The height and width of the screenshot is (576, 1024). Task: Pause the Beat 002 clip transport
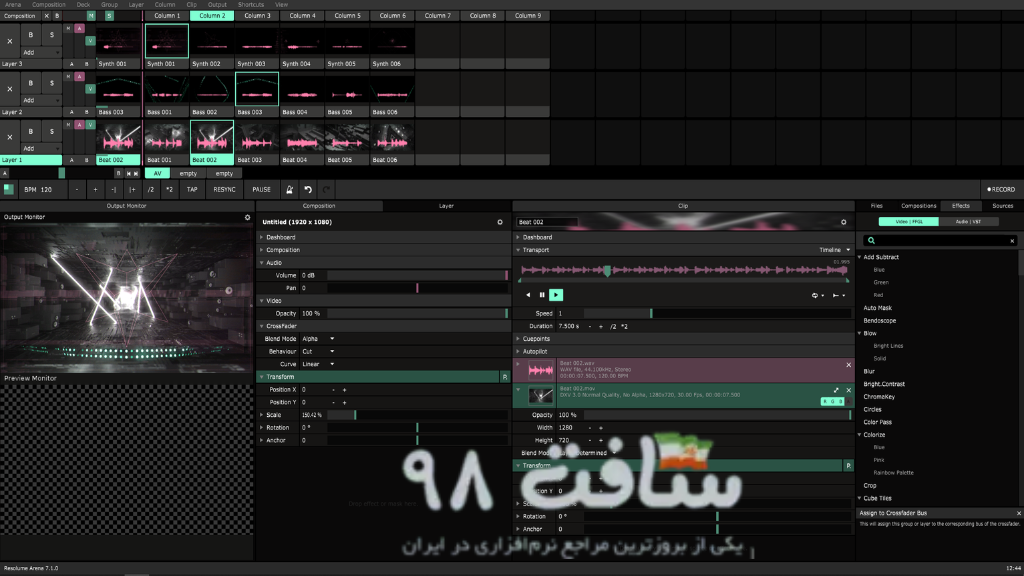coord(542,295)
